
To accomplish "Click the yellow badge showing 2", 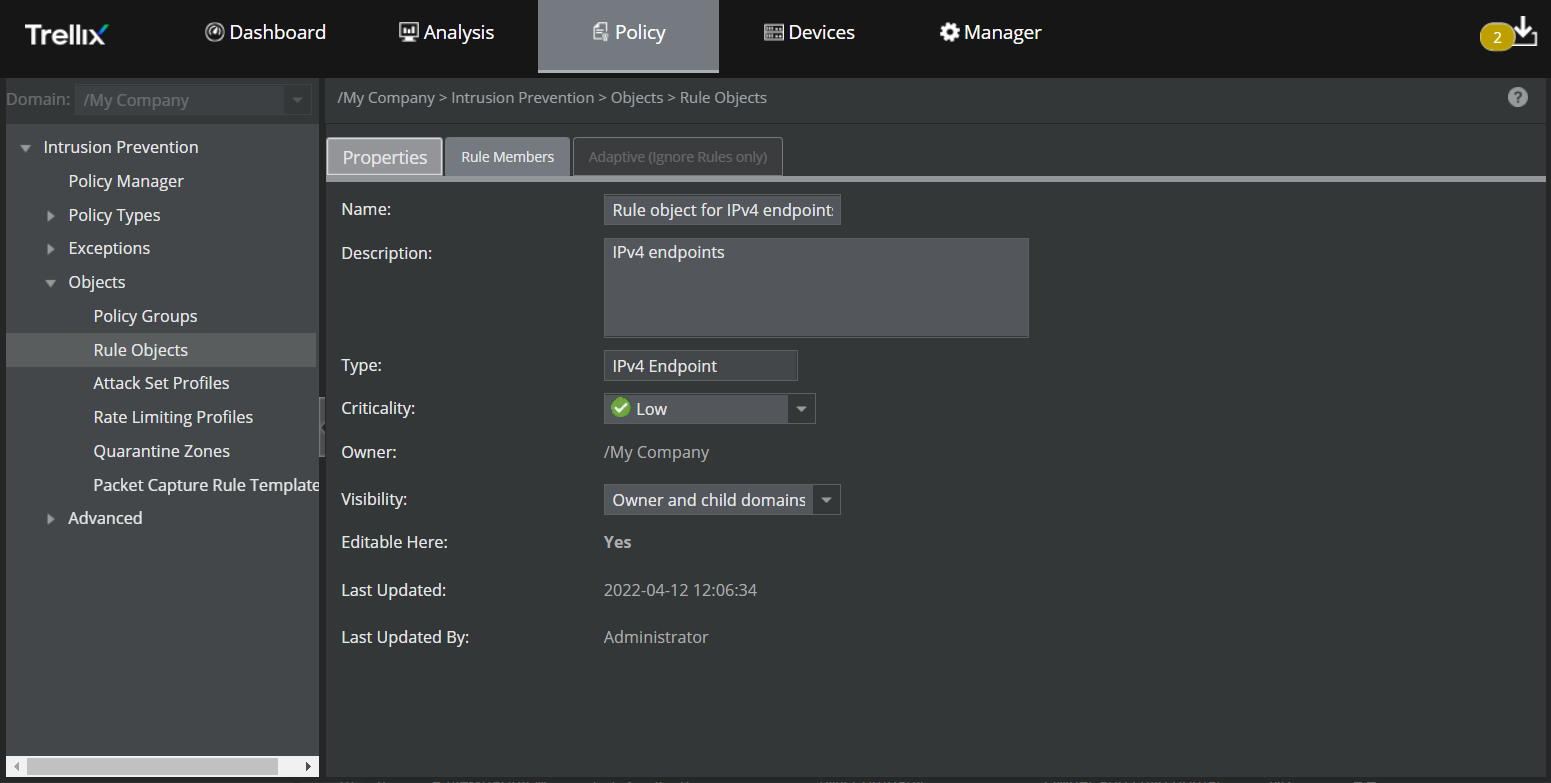I will click(1497, 38).
